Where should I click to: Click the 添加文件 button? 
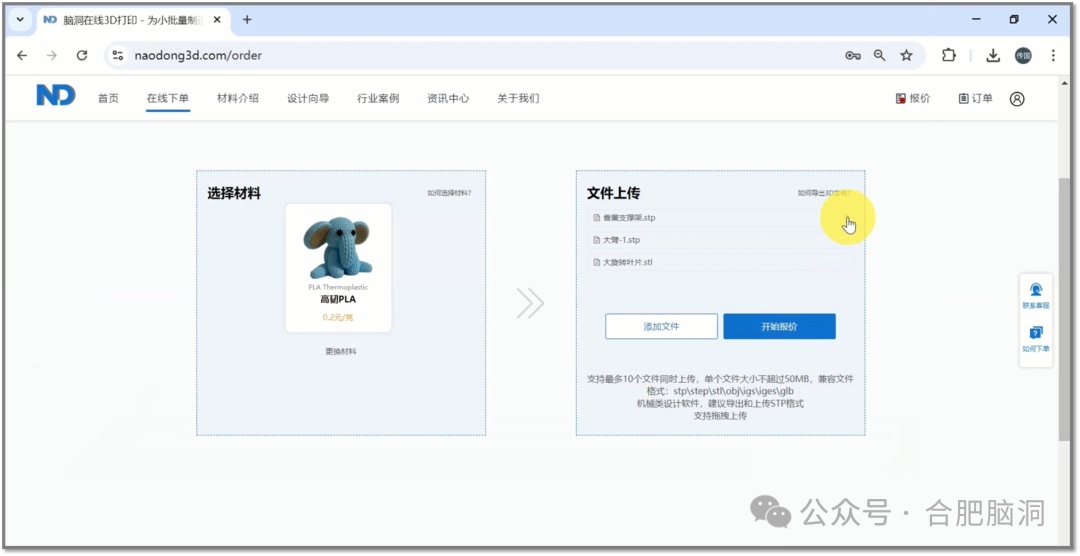pyautogui.click(x=661, y=326)
